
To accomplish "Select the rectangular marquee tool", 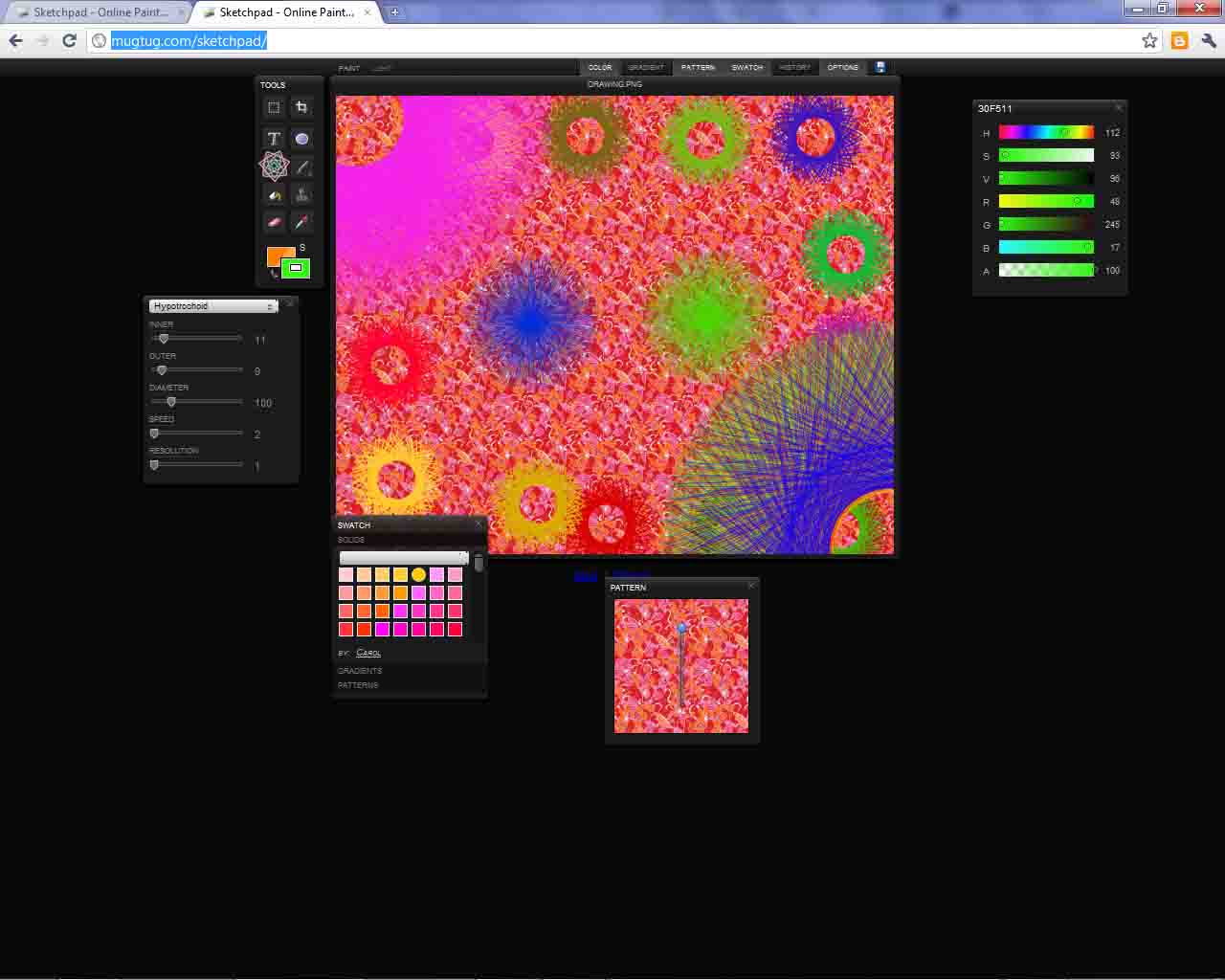I will pos(274,107).
